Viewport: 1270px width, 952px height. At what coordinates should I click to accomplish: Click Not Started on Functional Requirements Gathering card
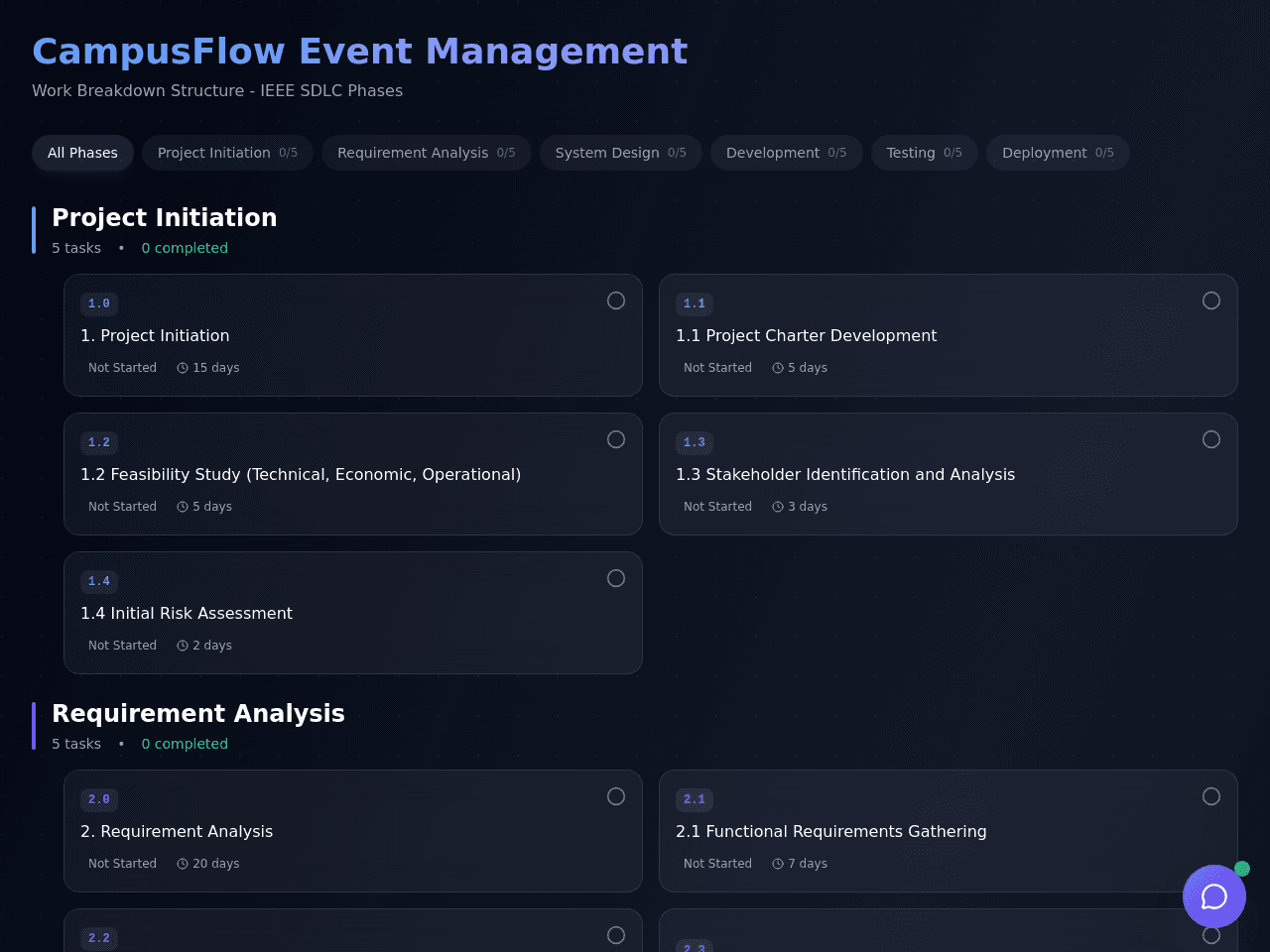point(717,864)
